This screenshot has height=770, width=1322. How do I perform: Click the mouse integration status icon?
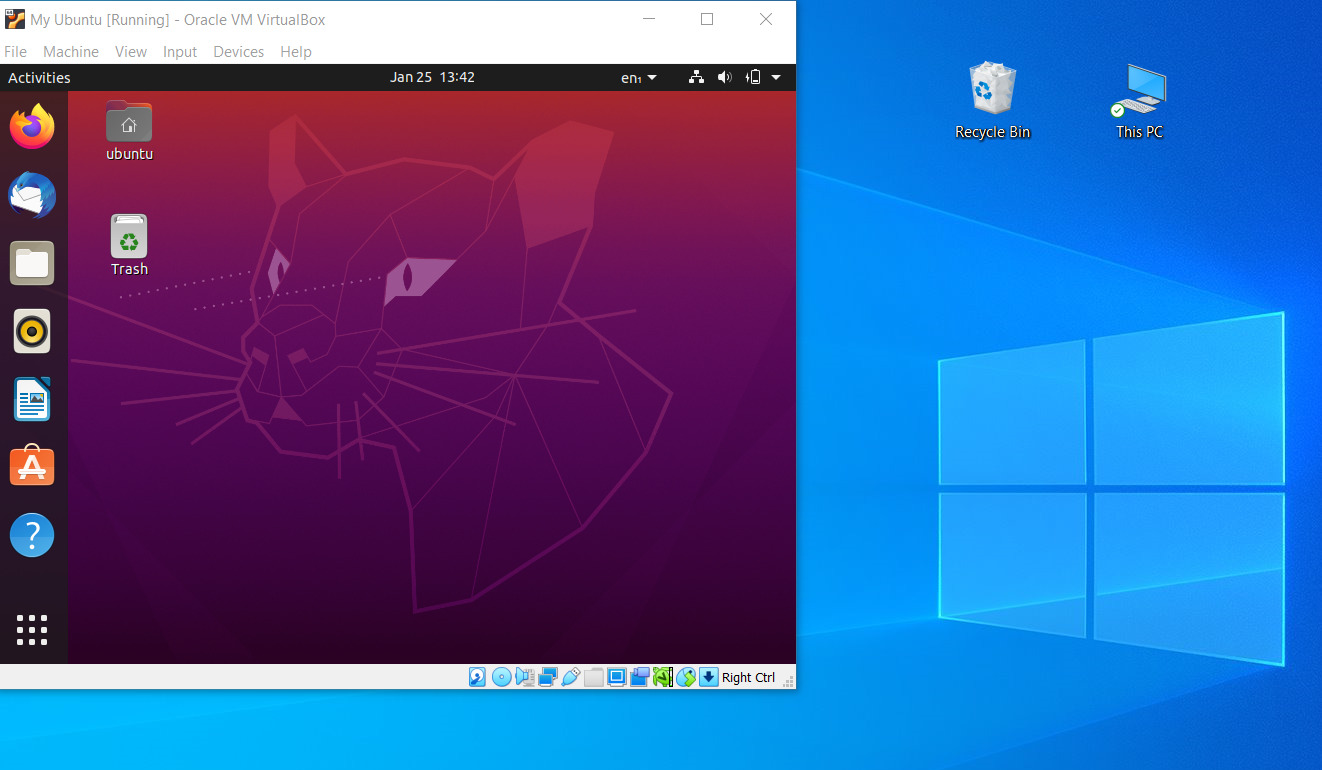click(686, 677)
